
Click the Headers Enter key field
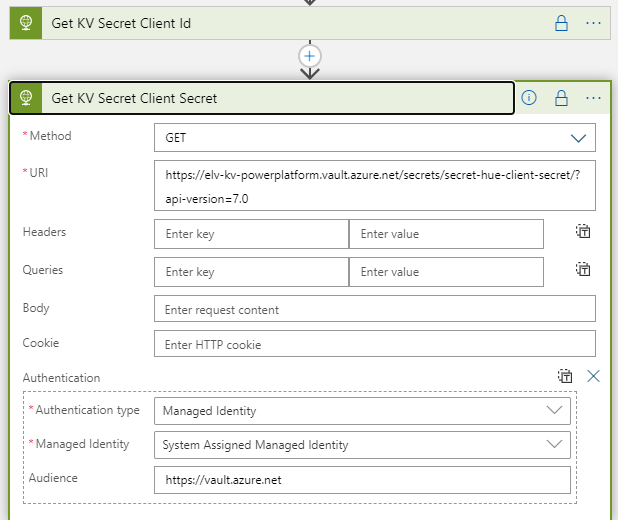251,234
